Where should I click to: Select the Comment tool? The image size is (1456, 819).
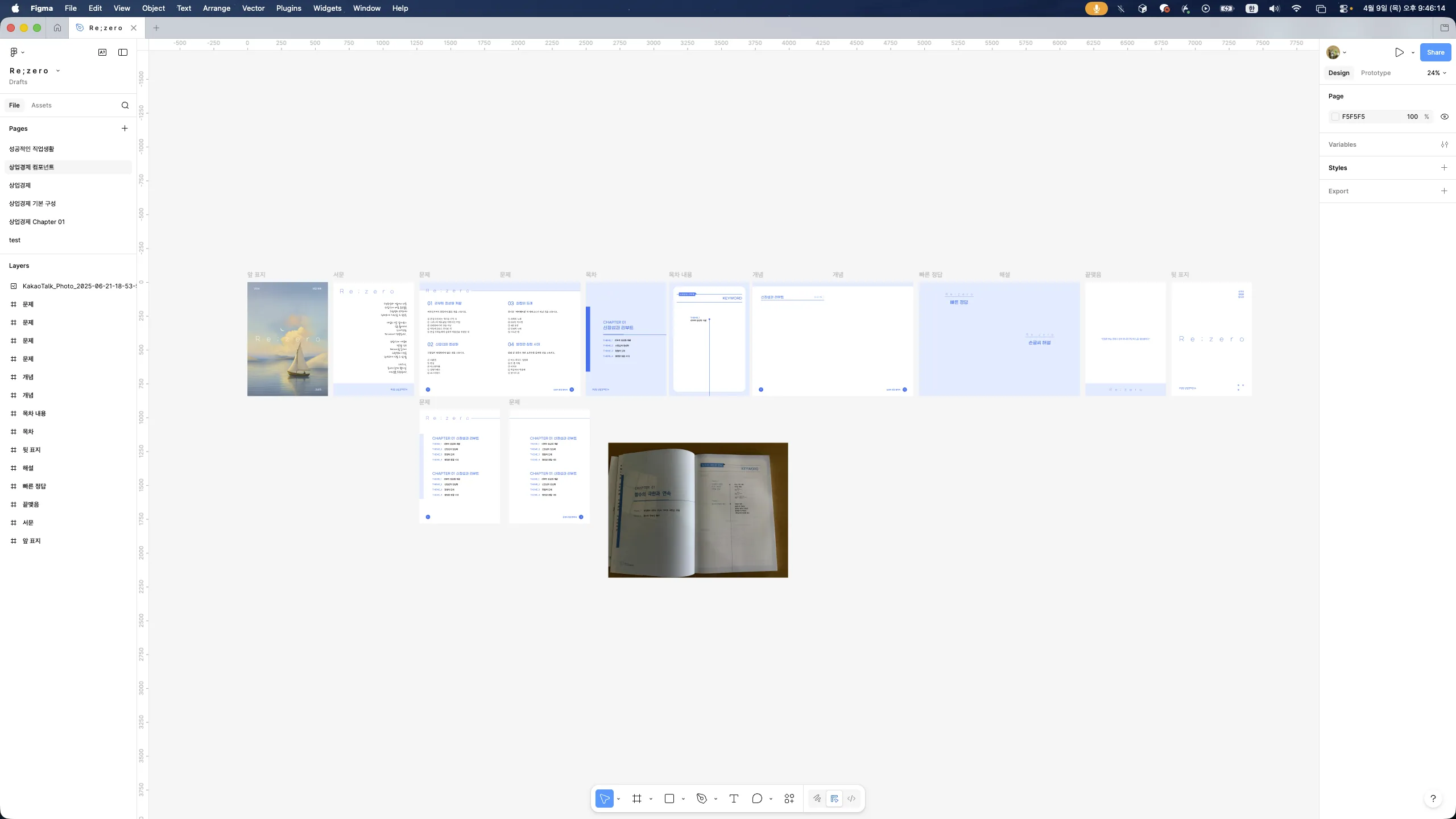click(x=756, y=799)
